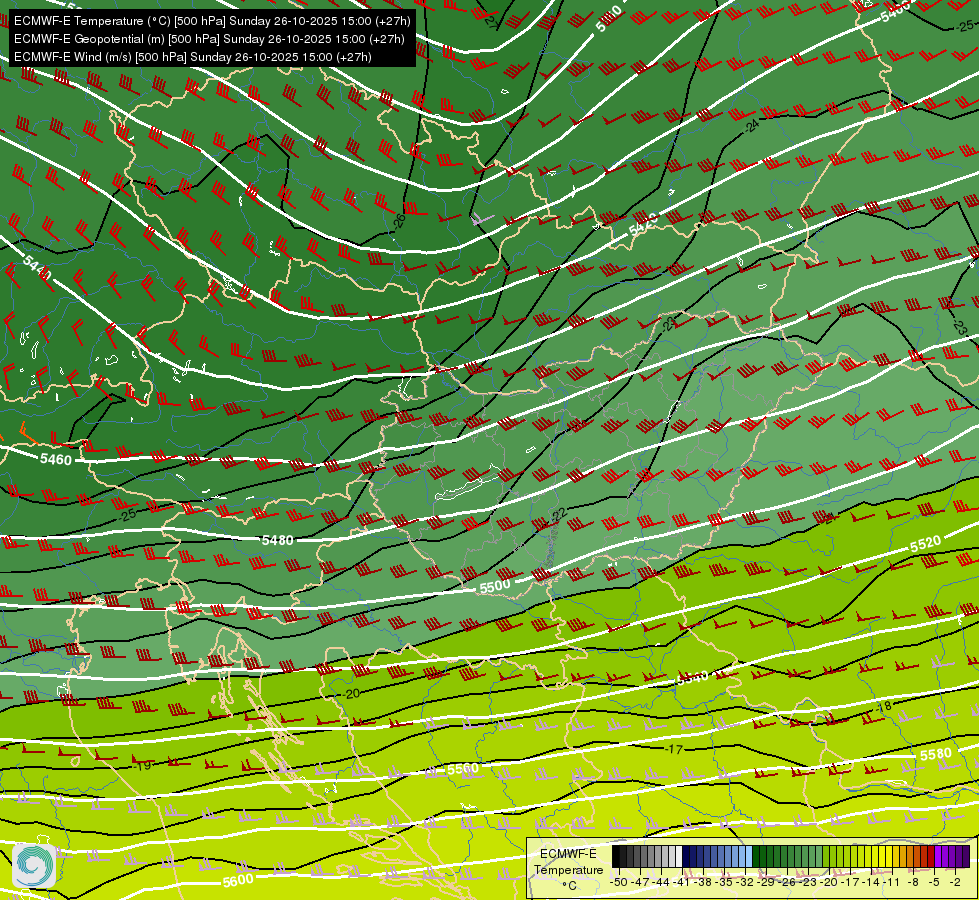This screenshot has height=900, width=979.
Task: Select the 5520 geopotential contour label
Action: click(x=925, y=544)
